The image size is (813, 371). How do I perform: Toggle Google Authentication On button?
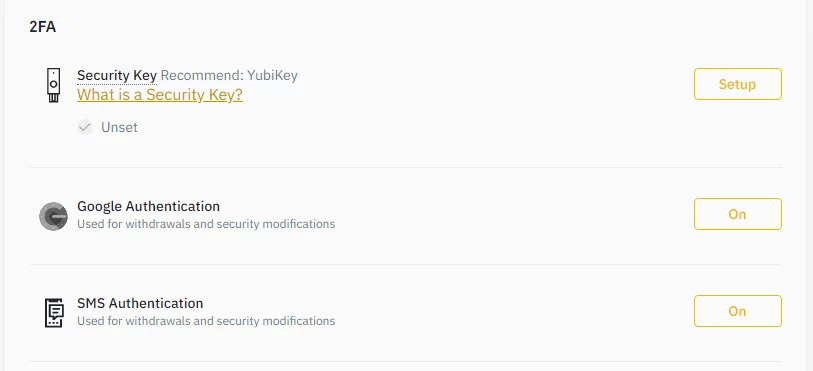737,214
